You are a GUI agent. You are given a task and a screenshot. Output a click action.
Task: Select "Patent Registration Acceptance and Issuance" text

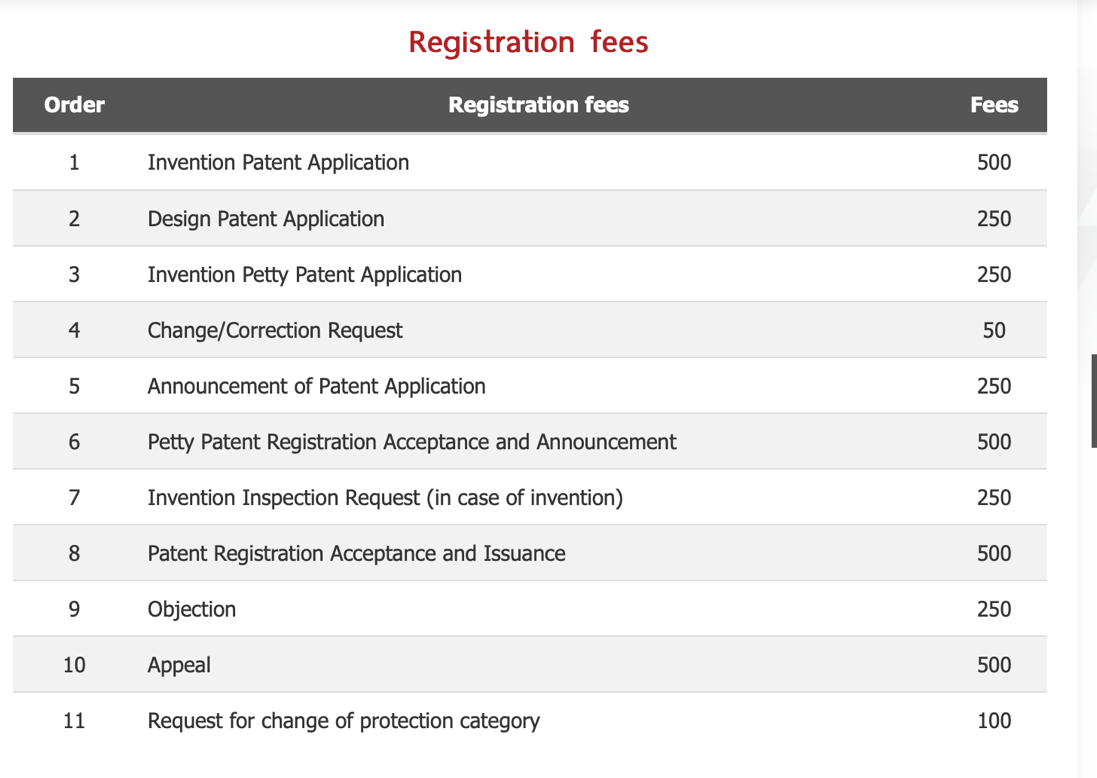pyautogui.click(x=356, y=554)
